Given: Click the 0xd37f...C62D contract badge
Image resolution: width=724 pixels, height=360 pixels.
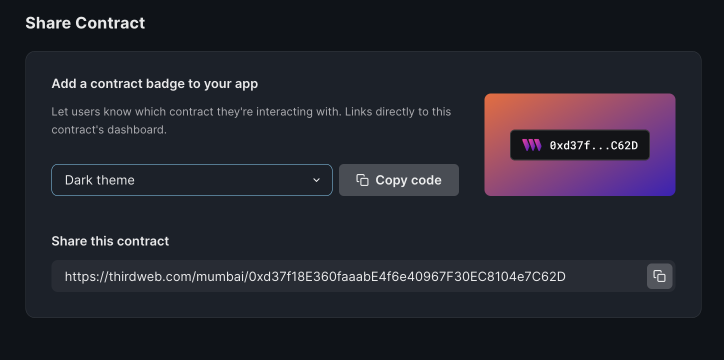Looking at the screenshot, I should click(x=579, y=145).
